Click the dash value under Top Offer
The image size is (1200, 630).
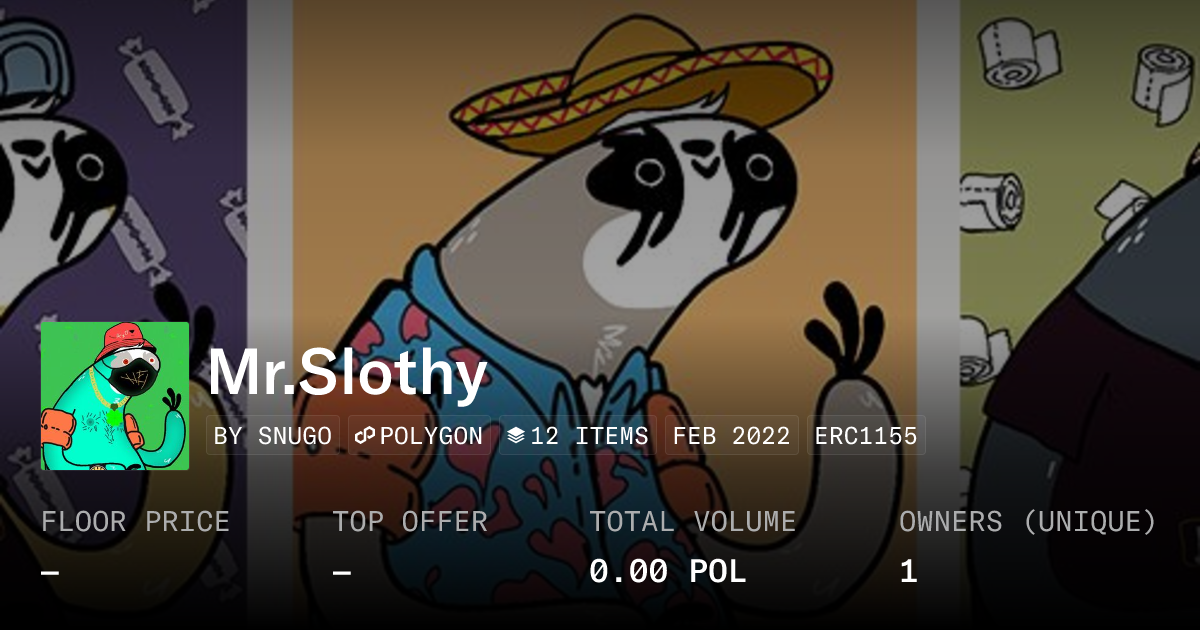pos(341,573)
